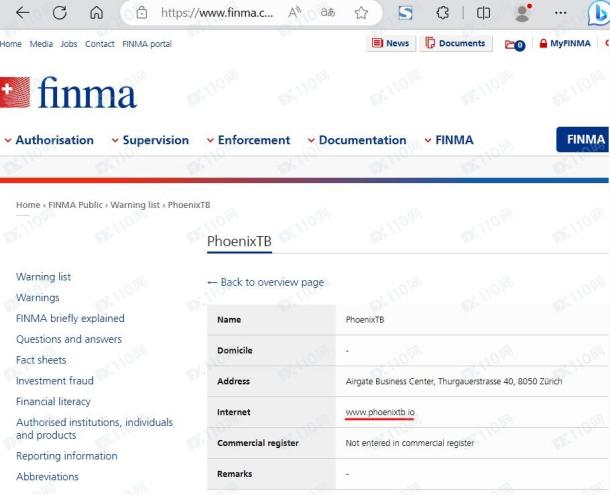Go to the browser home page icon
The image size is (610, 495).
click(x=97, y=14)
